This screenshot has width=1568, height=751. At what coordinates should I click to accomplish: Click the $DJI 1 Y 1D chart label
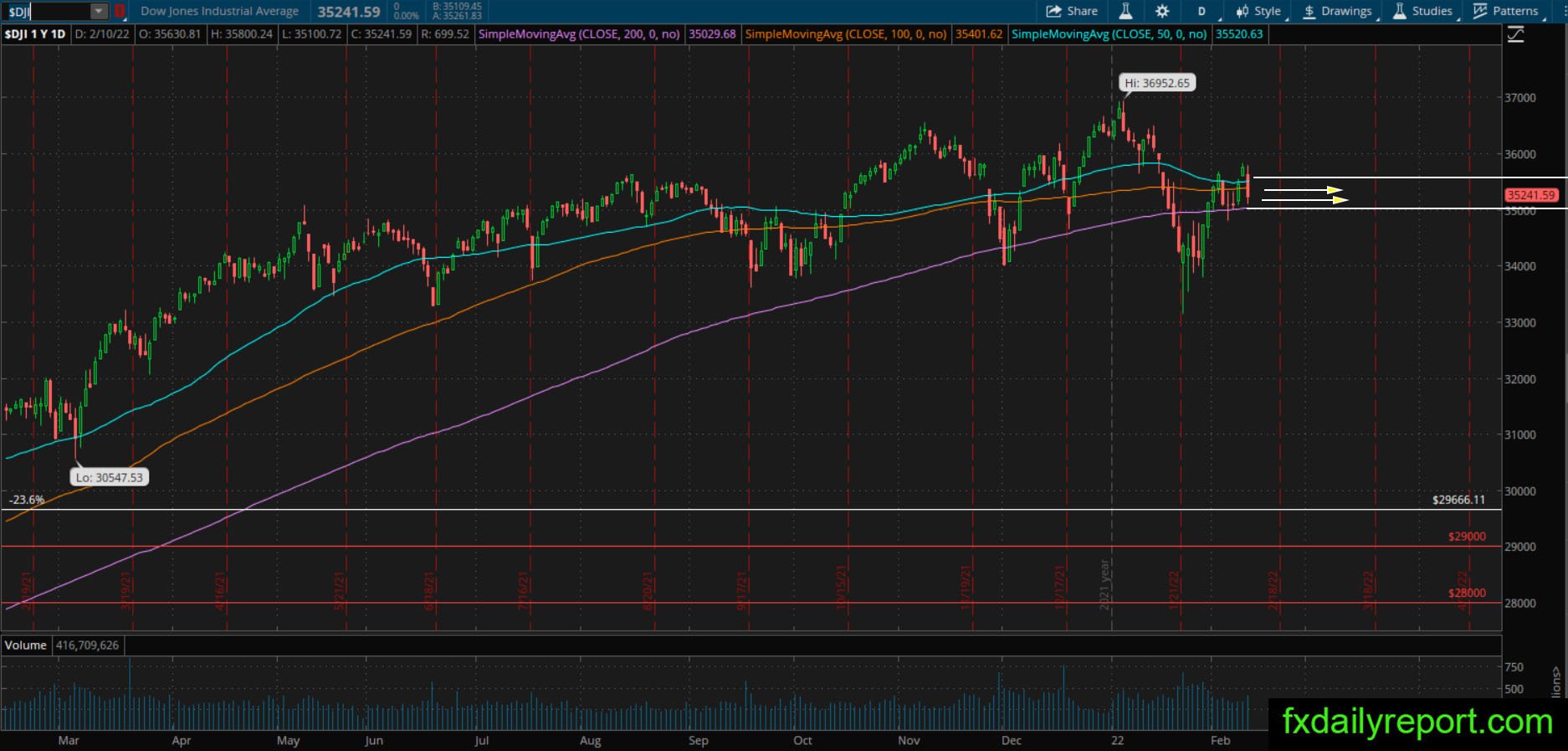pos(35,34)
